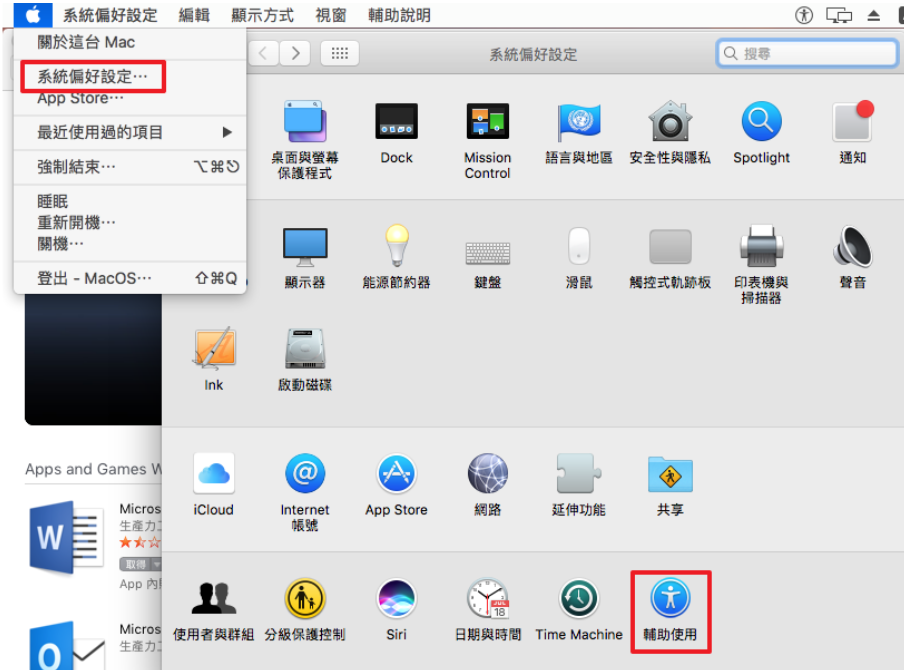Open Outlook app icon in App Store window
This screenshot has width=904, height=670.
(x=67, y=646)
